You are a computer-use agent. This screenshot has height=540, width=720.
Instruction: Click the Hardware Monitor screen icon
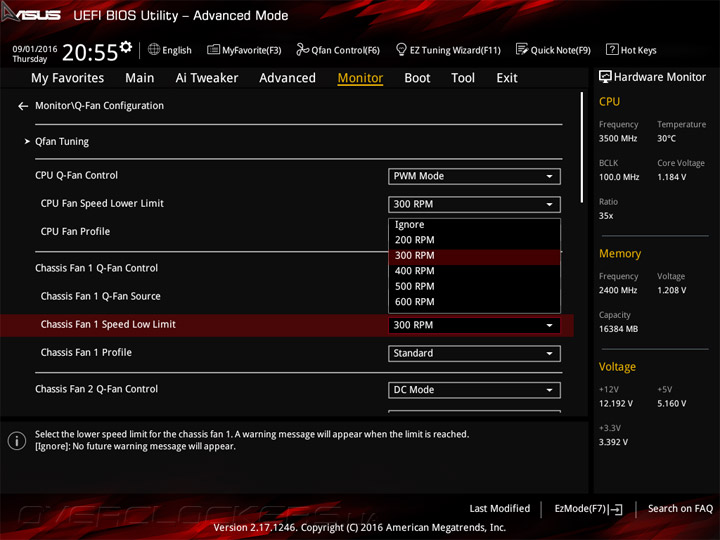(605, 77)
